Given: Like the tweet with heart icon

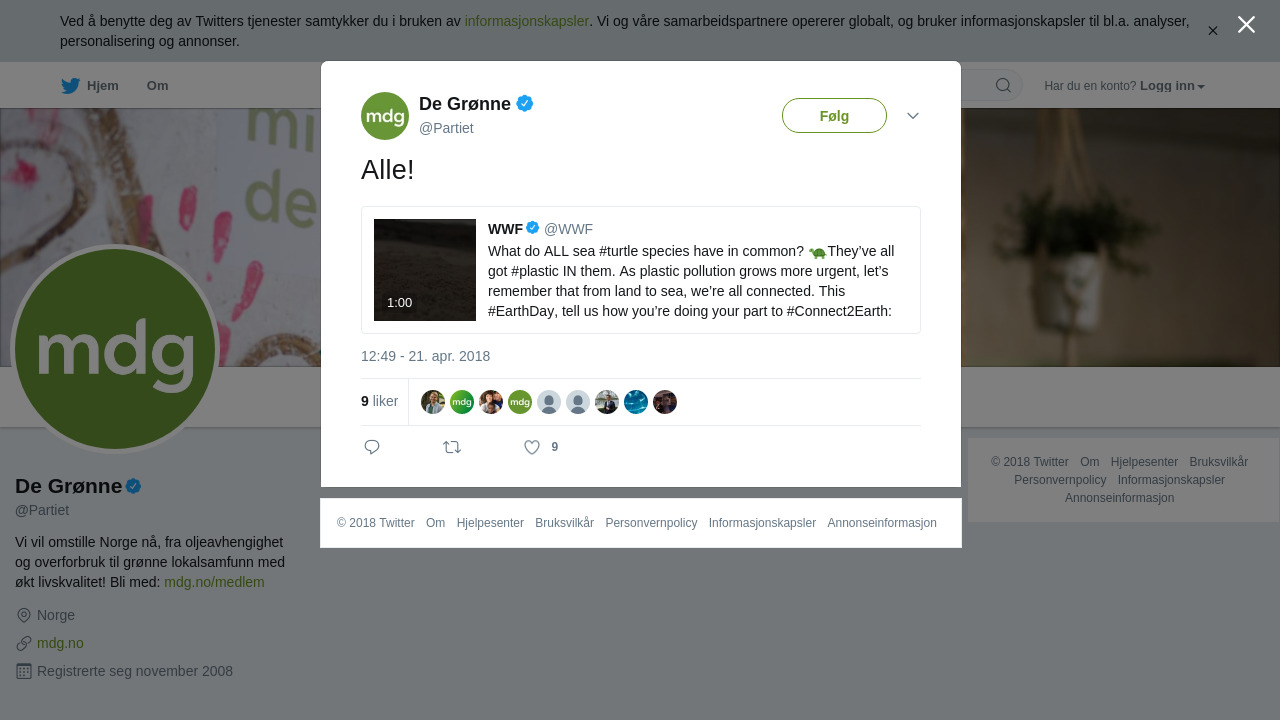Looking at the screenshot, I should click(532, 447).
